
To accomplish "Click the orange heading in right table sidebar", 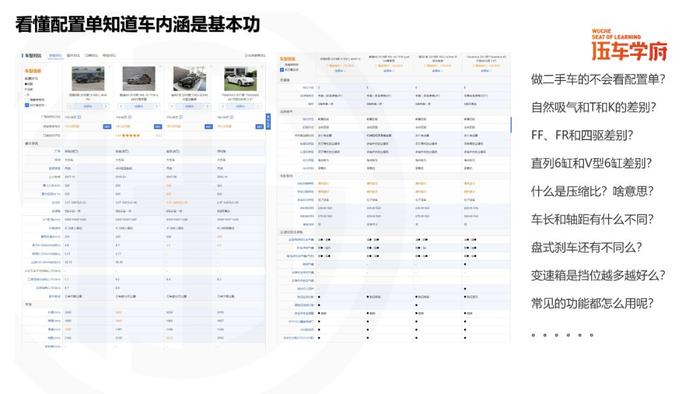I will click(x=288, y=59).
